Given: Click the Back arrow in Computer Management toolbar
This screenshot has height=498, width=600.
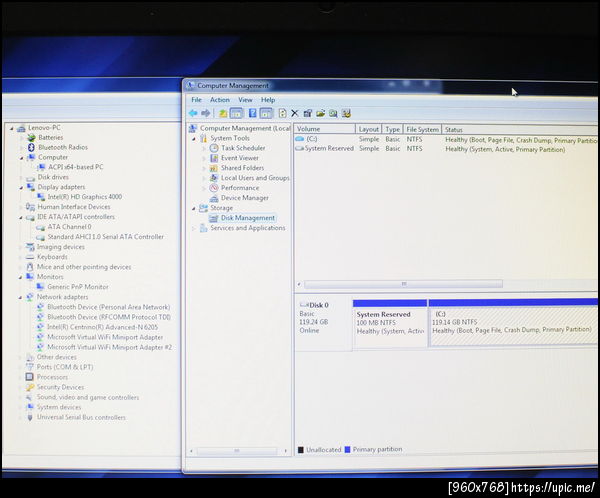Looking at the screenshot, I should pyautogui.click(x=193, y=113).
